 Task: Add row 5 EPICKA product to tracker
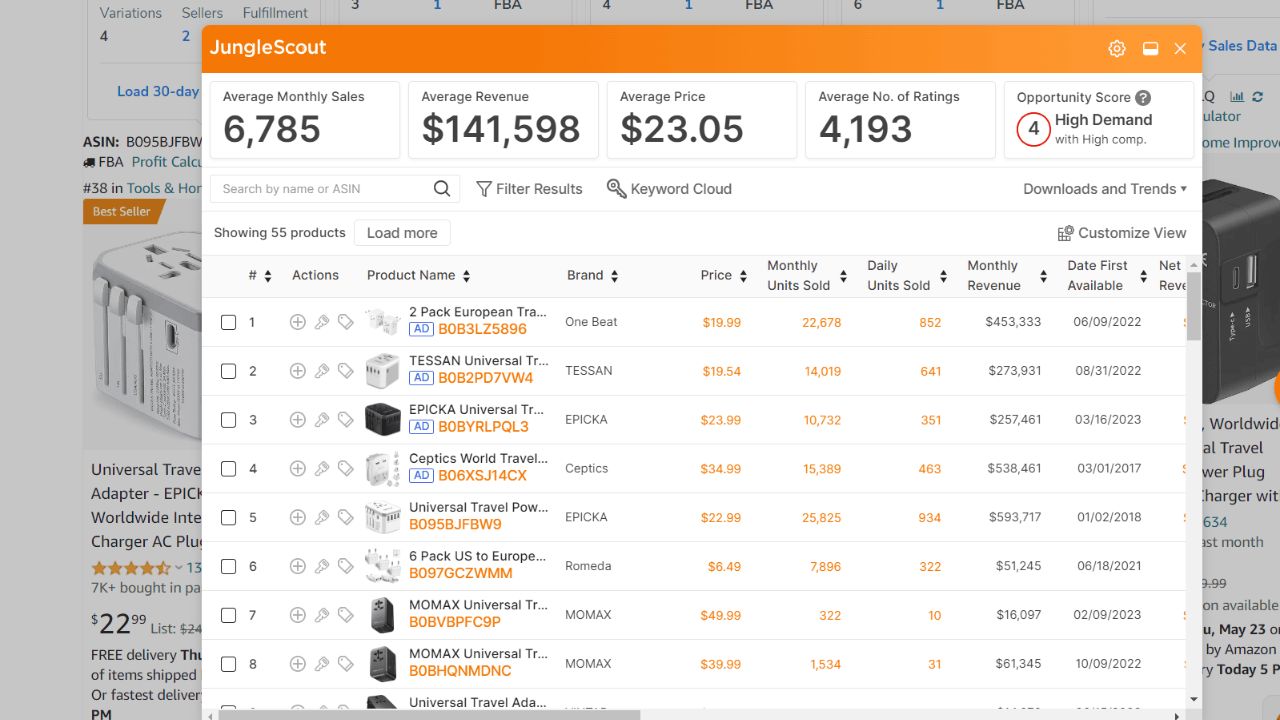(x=297, y=517)
